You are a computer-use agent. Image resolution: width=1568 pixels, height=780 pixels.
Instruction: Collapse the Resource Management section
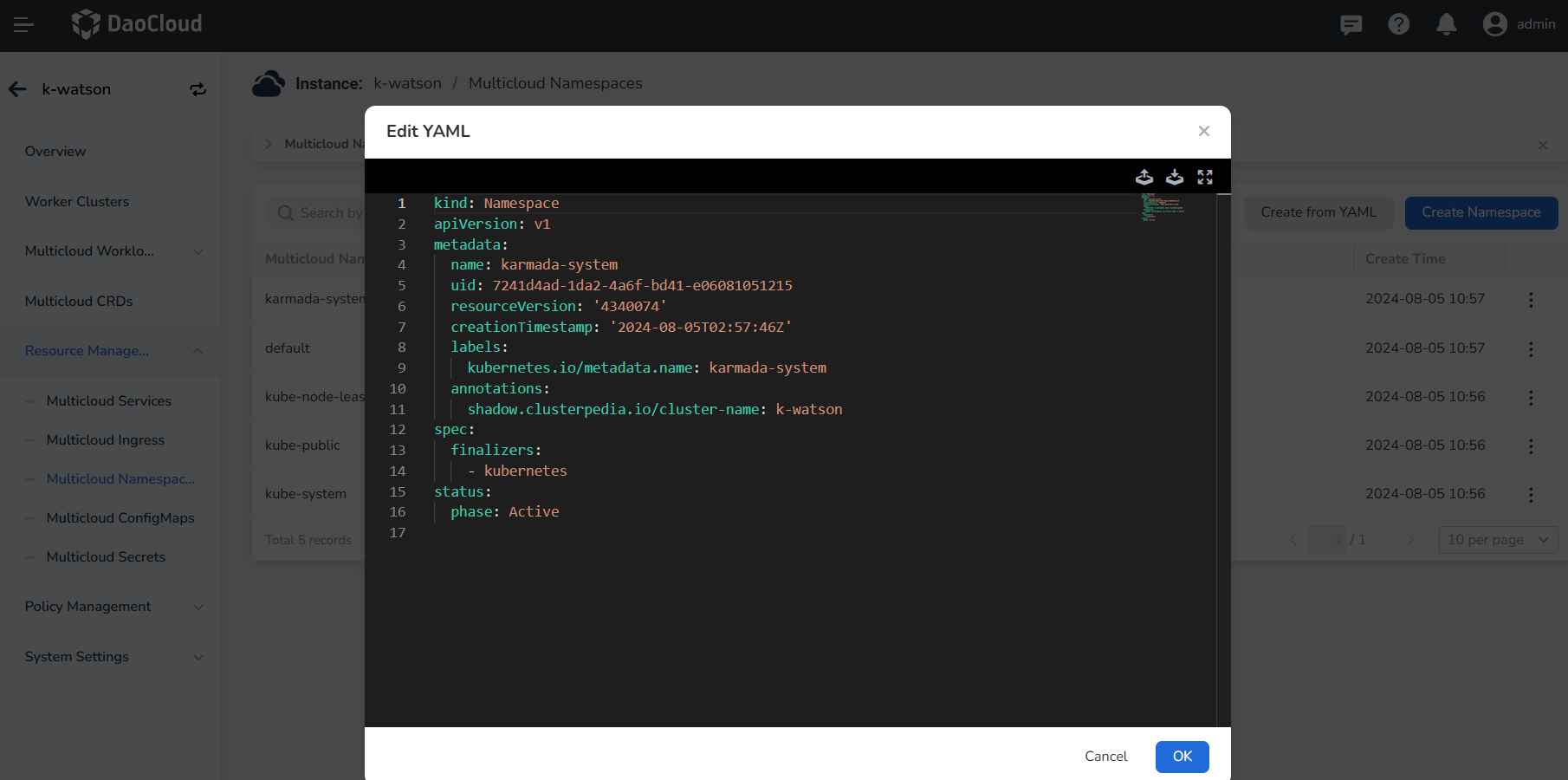pyautogui.click(x=198, y=352)
